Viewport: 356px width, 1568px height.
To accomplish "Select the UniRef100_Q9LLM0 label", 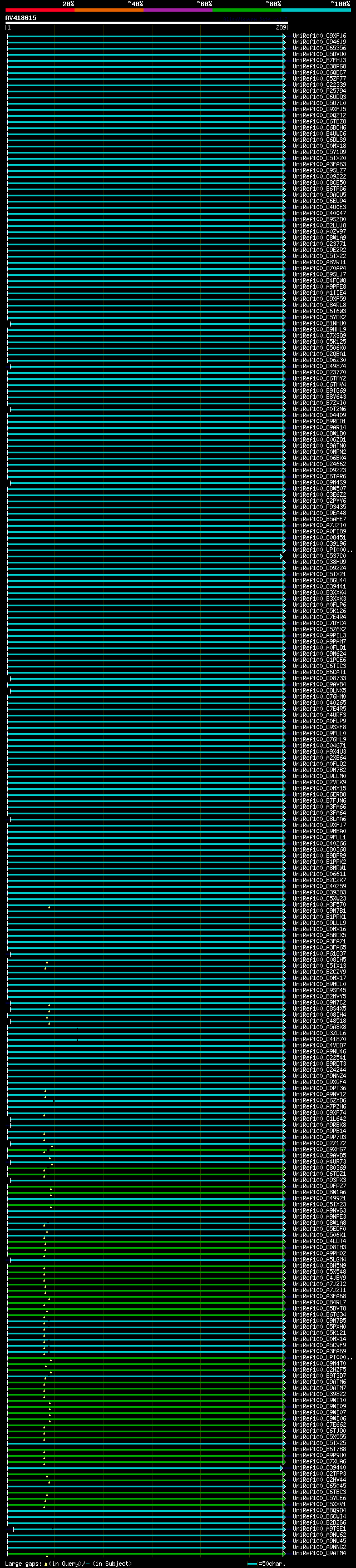I will click(x=319, y=776).
